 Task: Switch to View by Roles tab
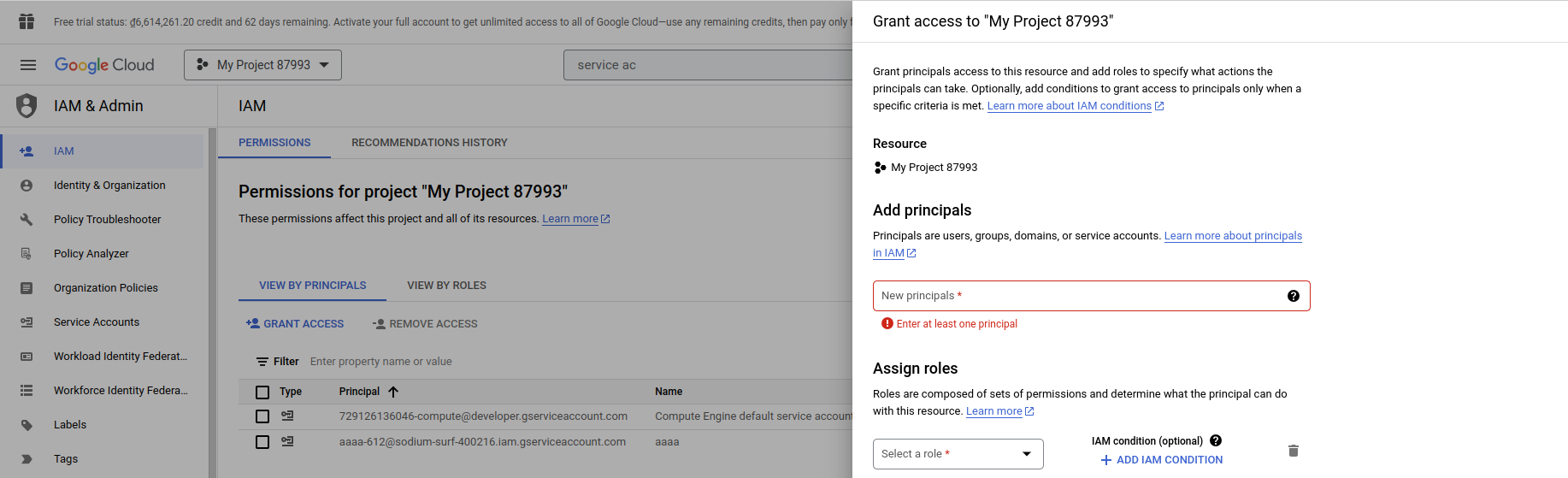tap(446, 286)
